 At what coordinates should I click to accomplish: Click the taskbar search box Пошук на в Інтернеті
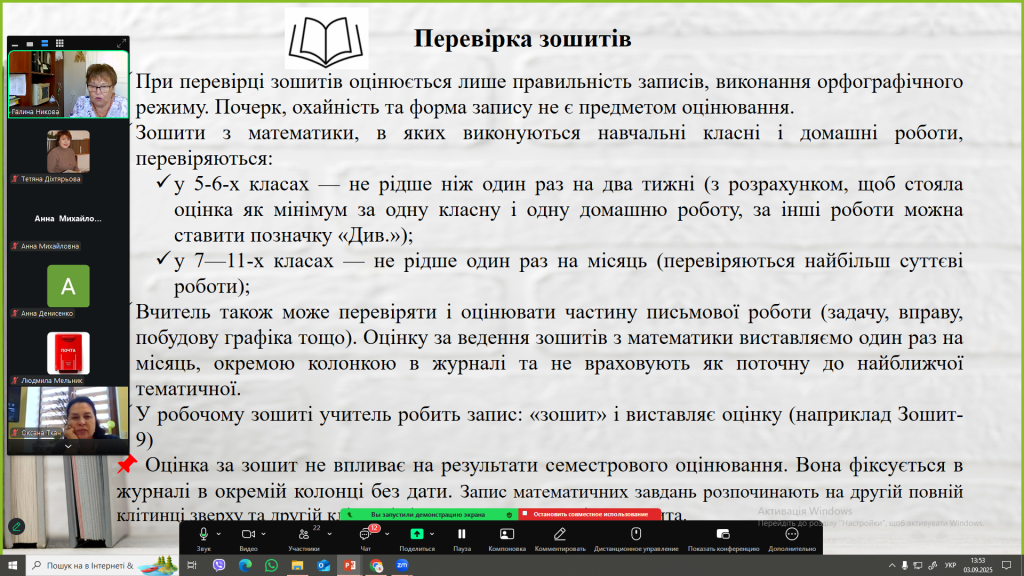tap(102, 565)
